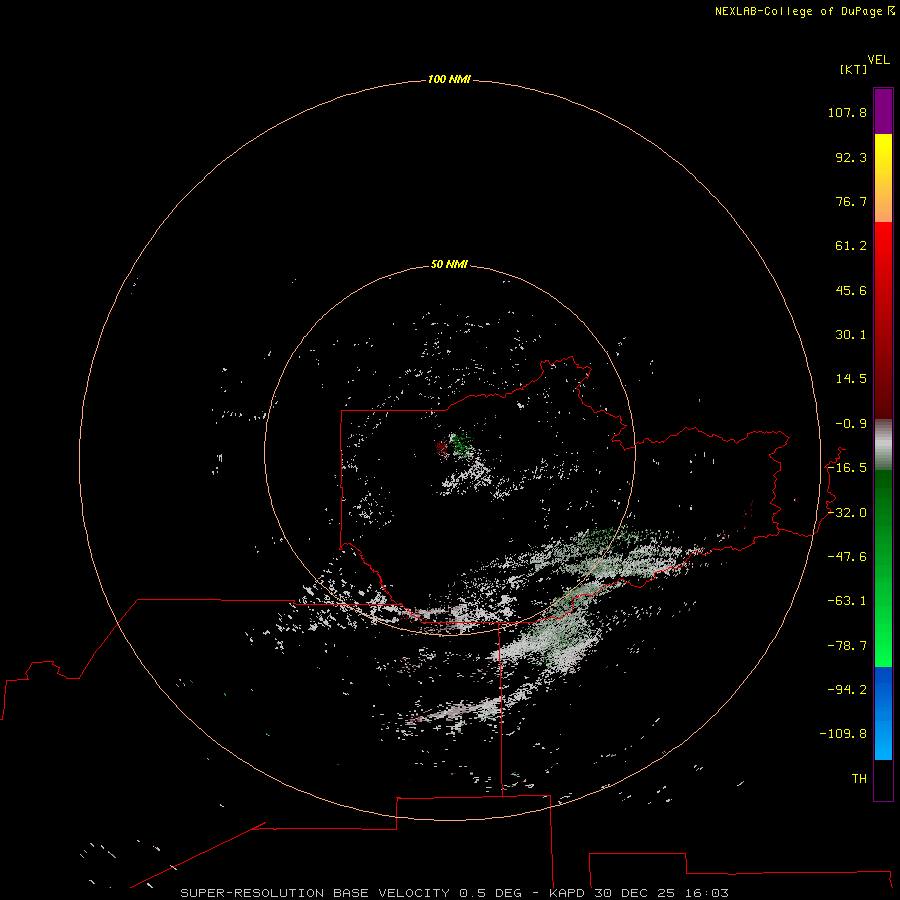
Task: Click the 50 NMI range ring label
Action: (449, 265)
